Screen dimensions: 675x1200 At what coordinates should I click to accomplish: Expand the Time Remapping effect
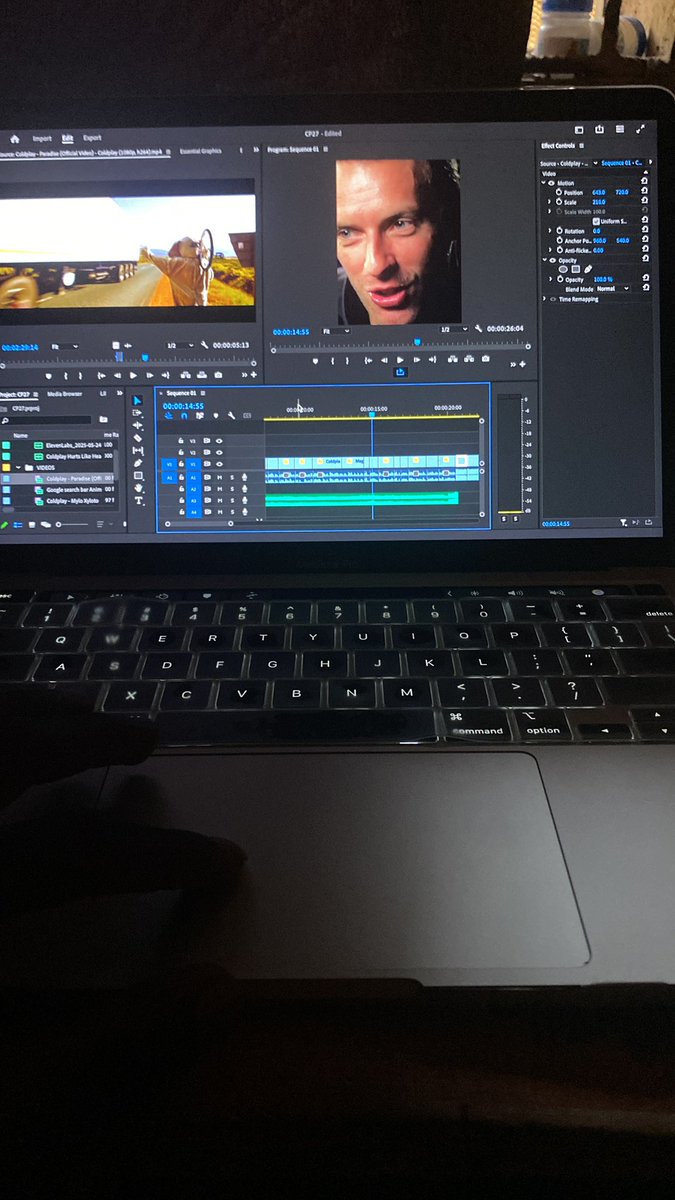544,299
